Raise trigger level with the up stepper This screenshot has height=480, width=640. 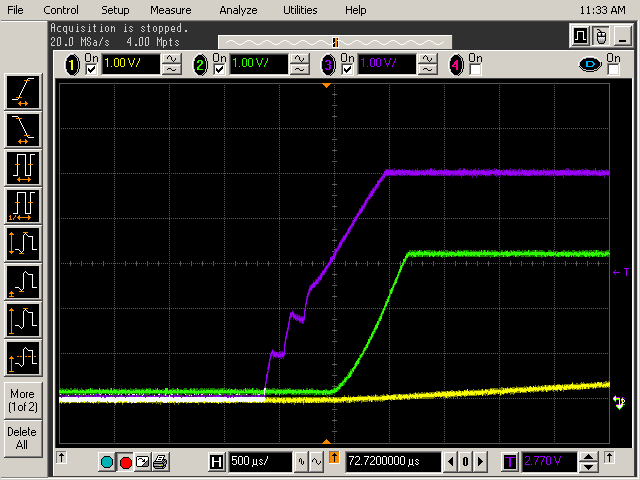coord(589,457)
